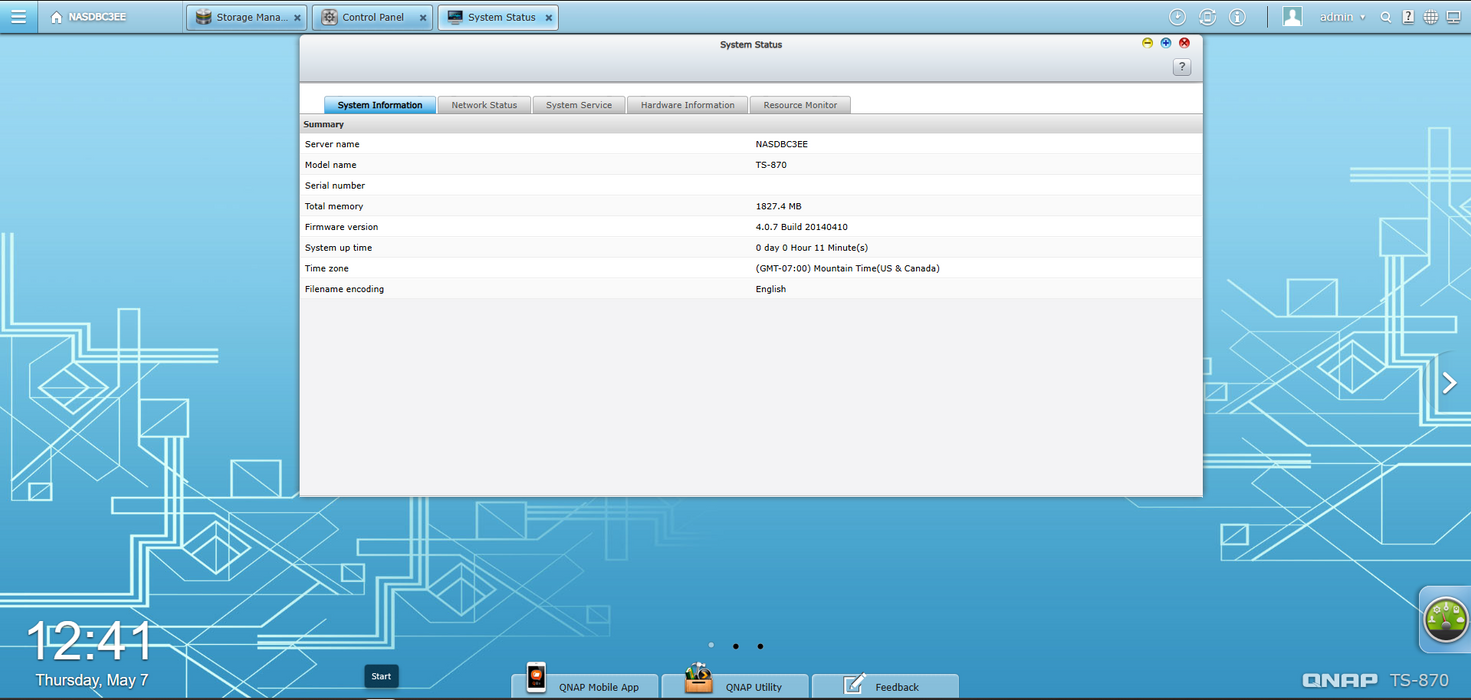Click the Thursday, May 7 date
The height and width of the screenshot is (700, 1471).
pyautogui.click(x=91, y=680)
